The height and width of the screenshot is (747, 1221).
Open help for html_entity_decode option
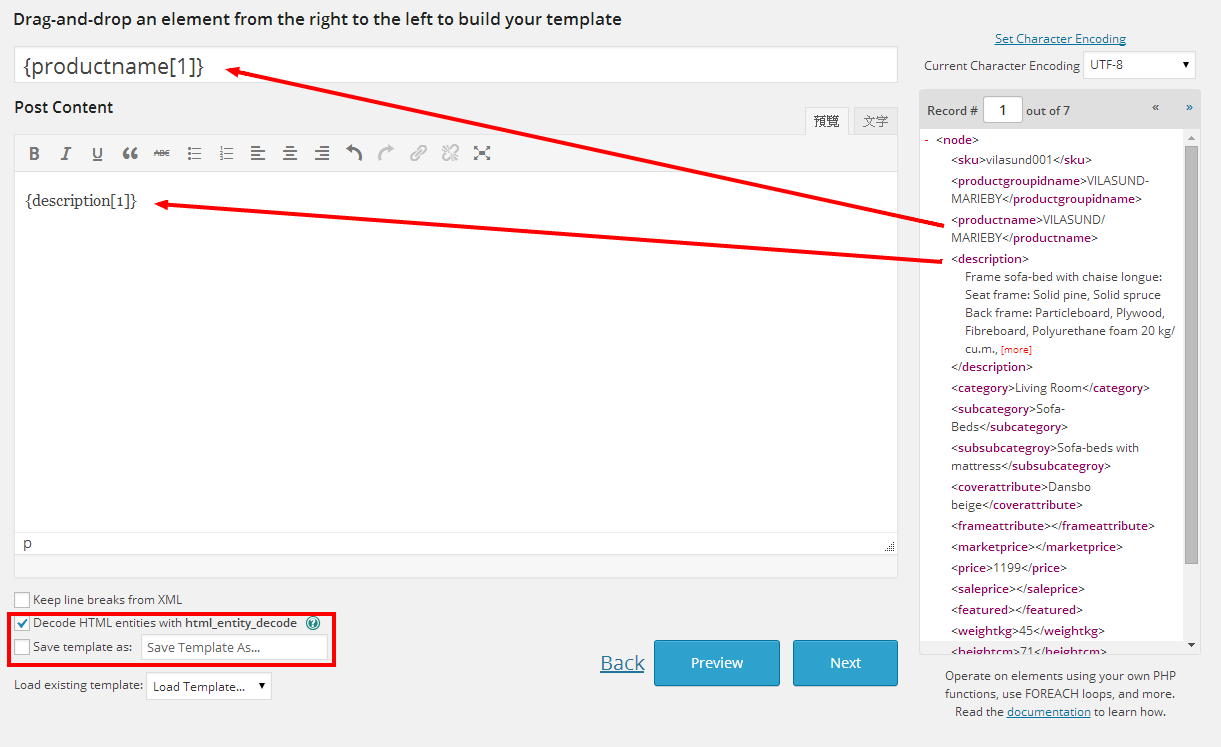[x=313, y=623]
